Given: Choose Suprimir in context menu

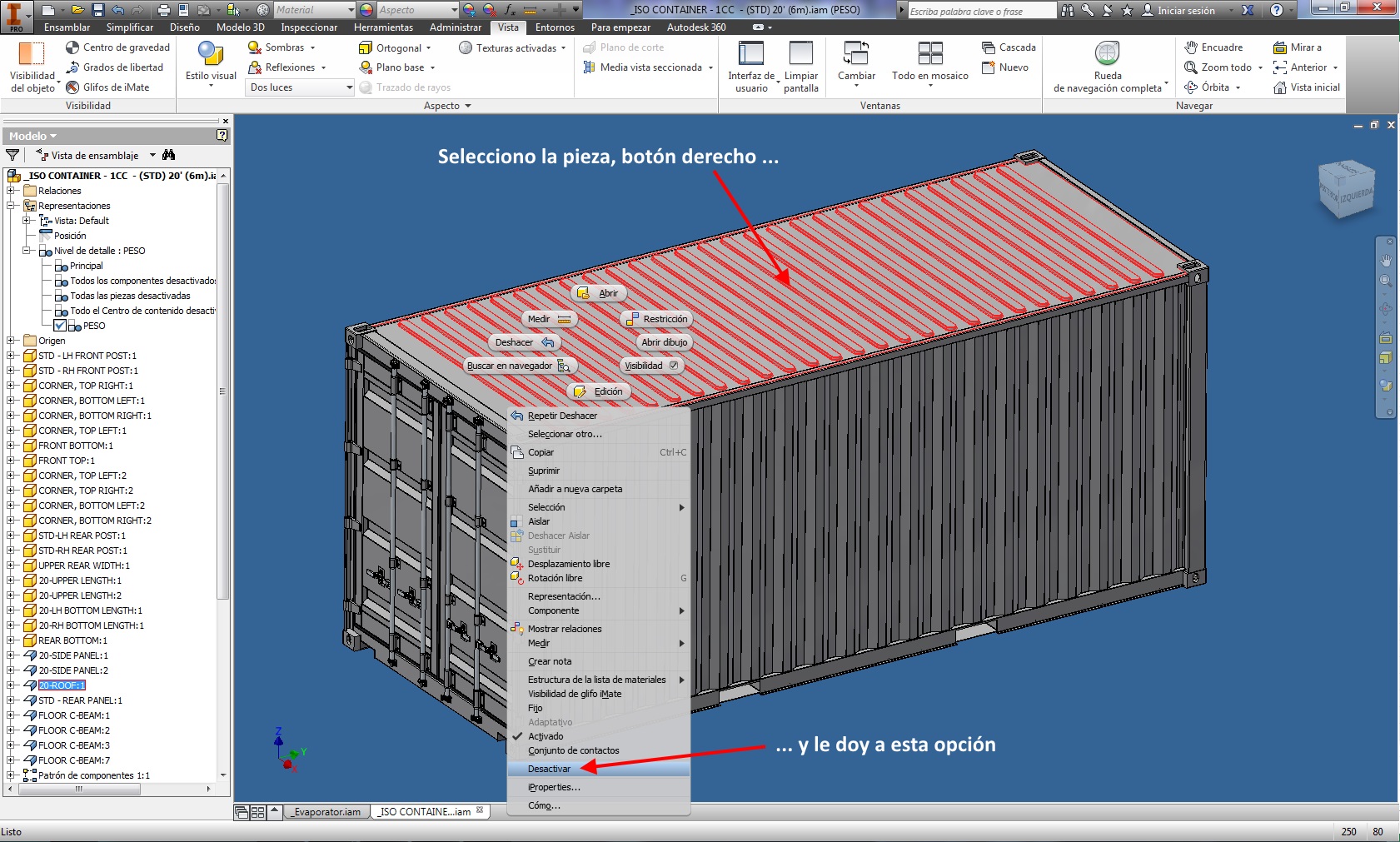Looking at the screenshot, I should pyautogui.click(x=599, y=471).
